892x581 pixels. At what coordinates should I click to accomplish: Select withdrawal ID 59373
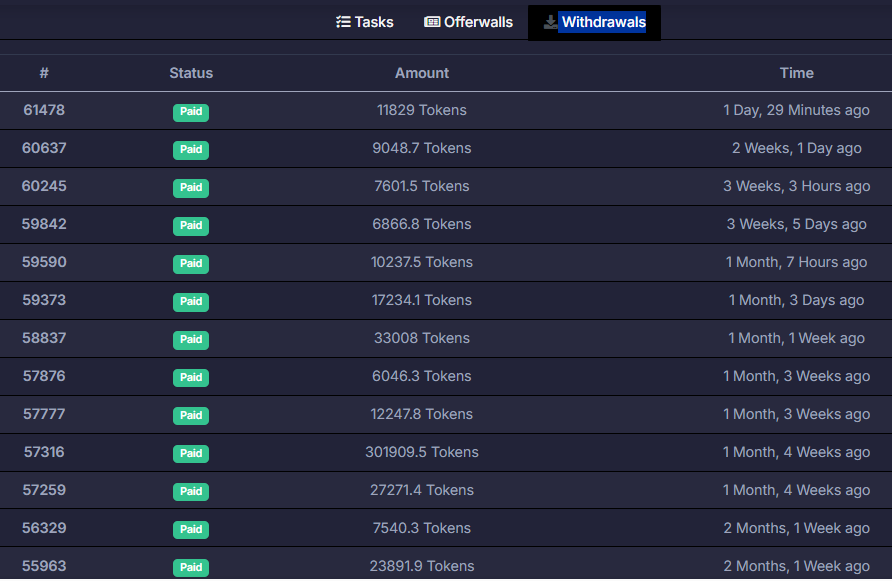click(x=44, y=300)
